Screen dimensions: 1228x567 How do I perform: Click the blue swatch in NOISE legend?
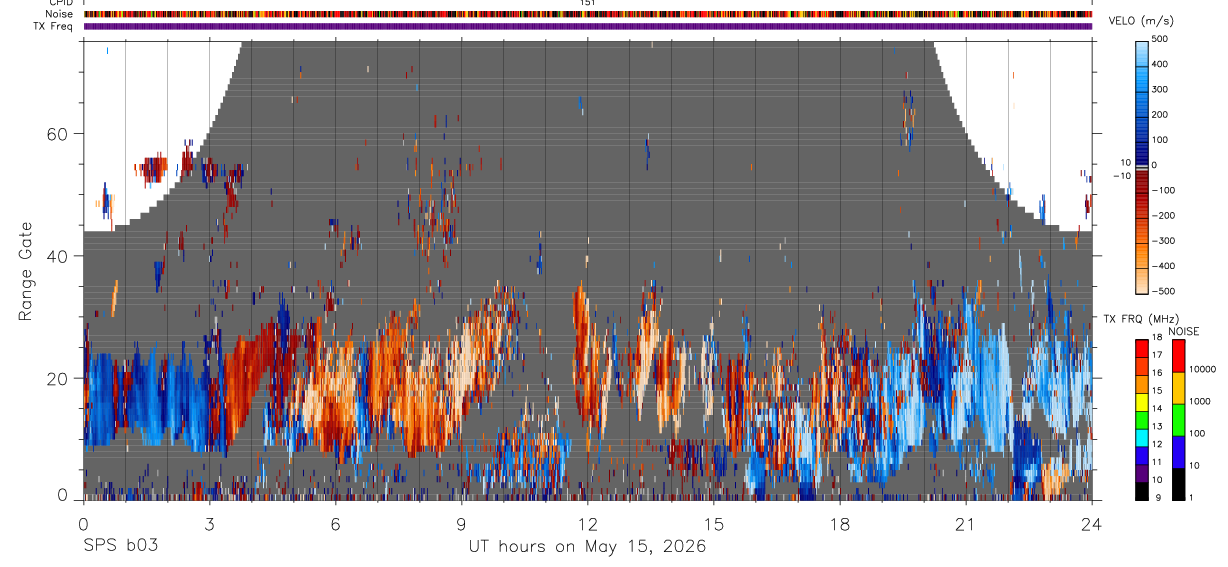pos(1178,452)
